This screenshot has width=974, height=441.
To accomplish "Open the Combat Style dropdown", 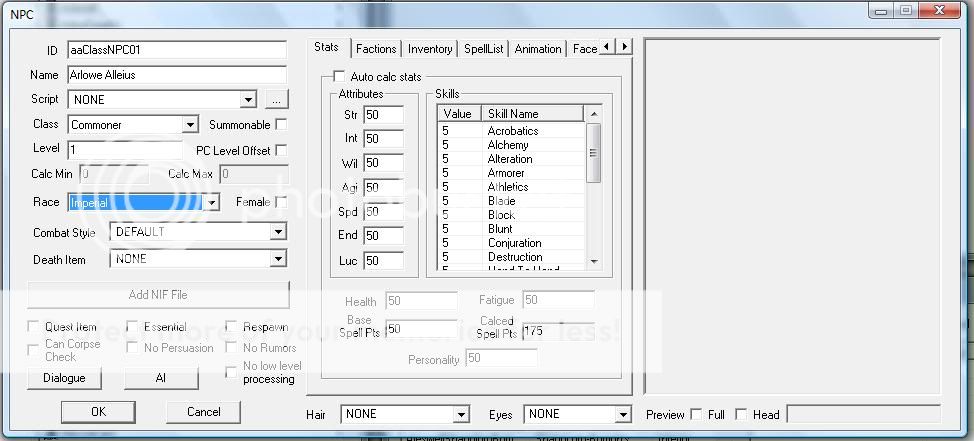I will (x=278, y=232).
